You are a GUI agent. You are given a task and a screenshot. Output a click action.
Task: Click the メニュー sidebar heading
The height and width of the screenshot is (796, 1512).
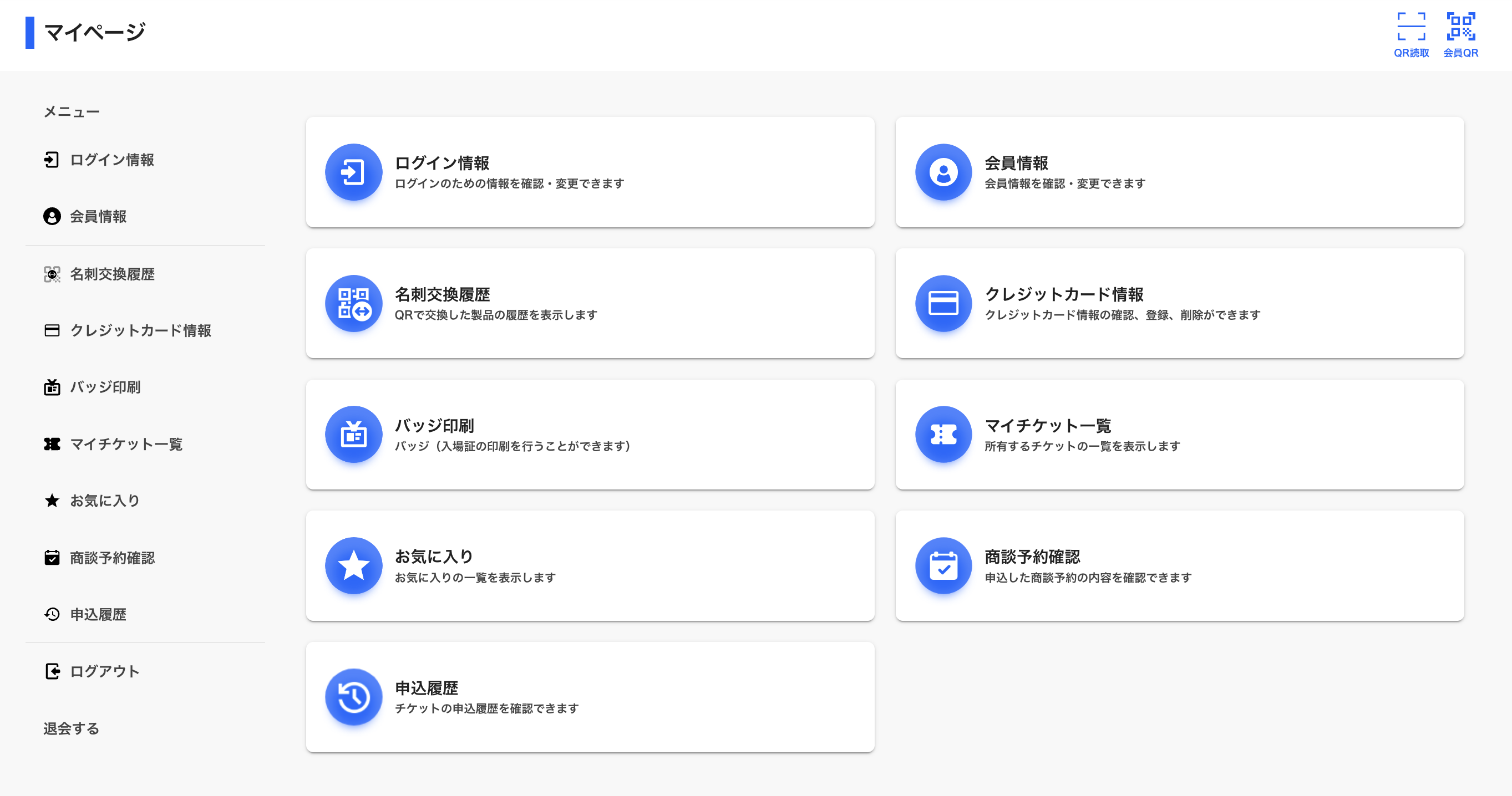click(x=72, y=111)
